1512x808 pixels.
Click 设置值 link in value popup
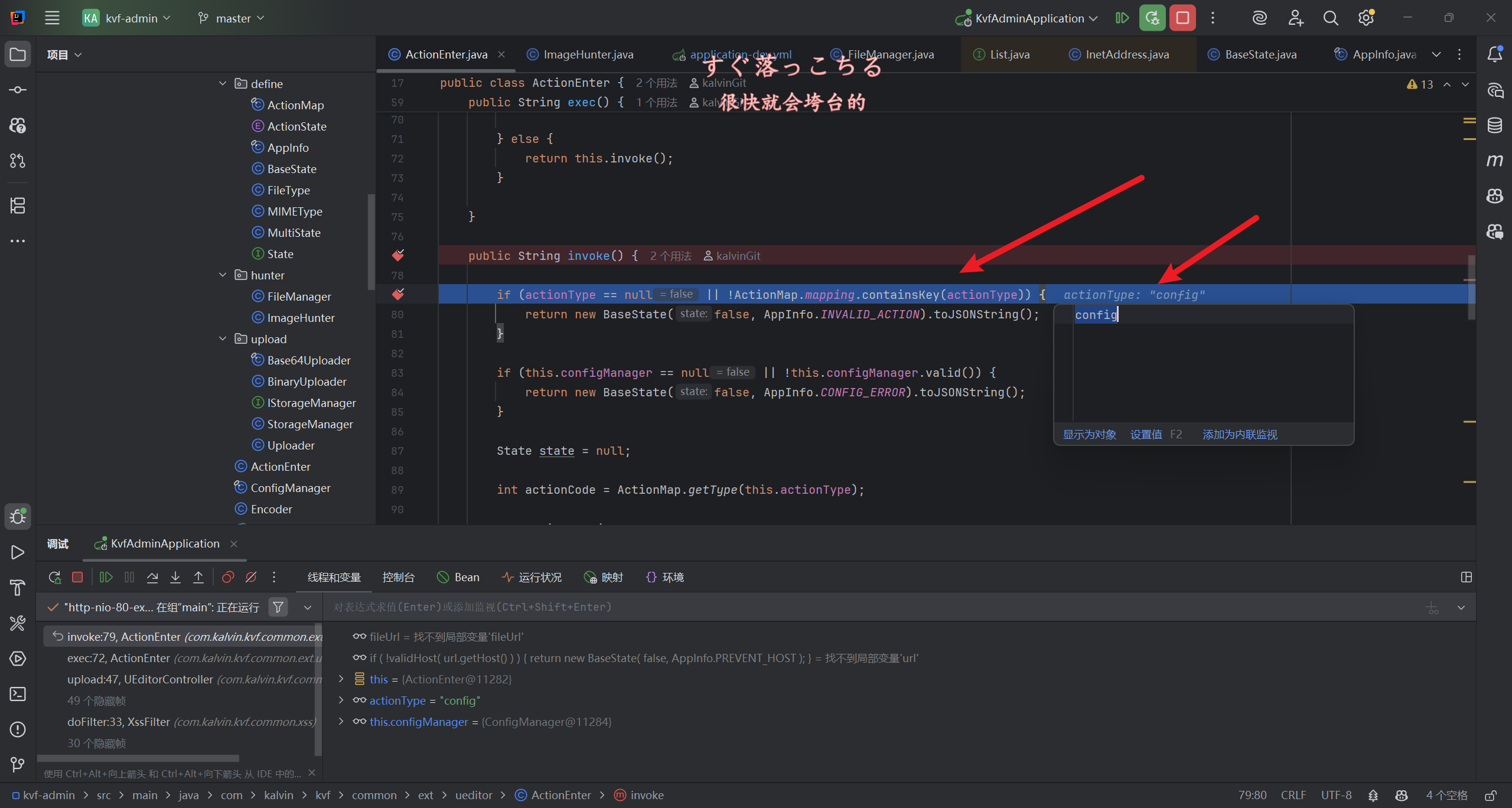(x=1146, y=434)
